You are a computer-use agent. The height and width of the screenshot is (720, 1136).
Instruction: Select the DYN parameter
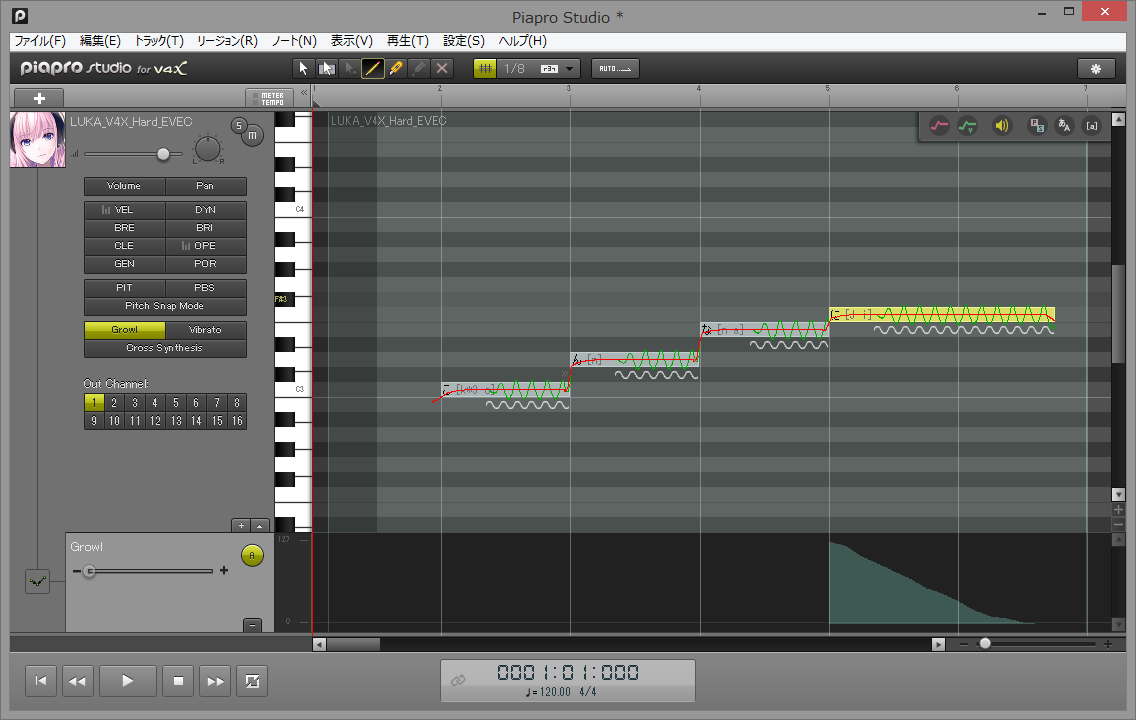pyautogui.click(x=206, y=210)
